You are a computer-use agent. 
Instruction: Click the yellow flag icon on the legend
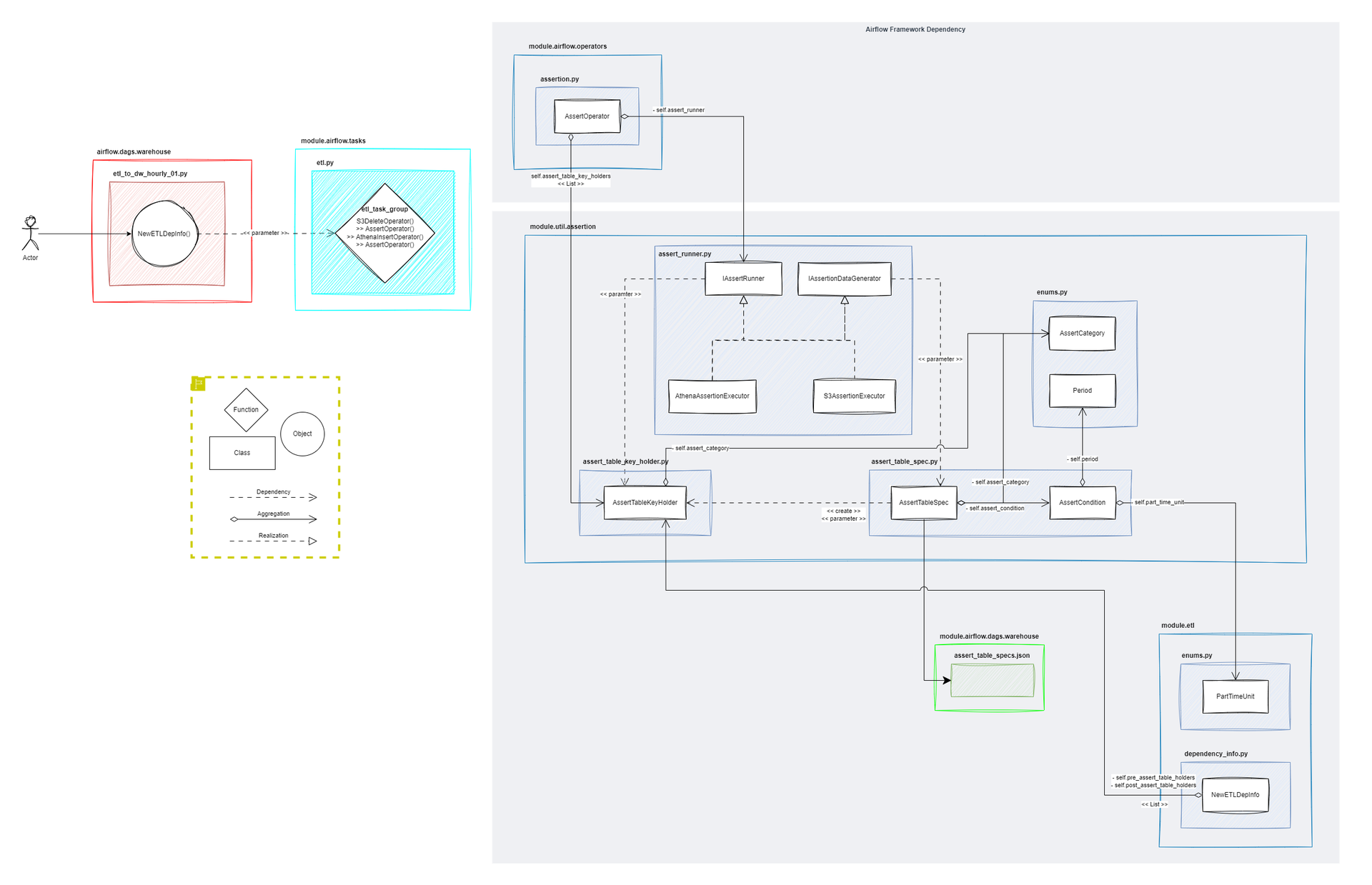click(x=199, y=384)
